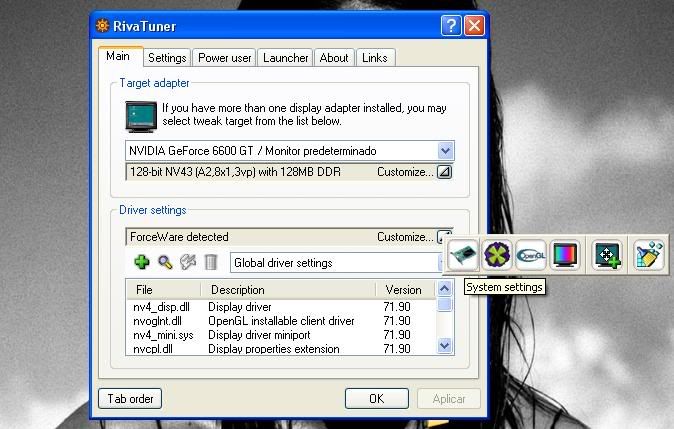The image size is (674, 429).
Task: Click the 'ForceWare detected' text
Action: [x=179, y=237]
